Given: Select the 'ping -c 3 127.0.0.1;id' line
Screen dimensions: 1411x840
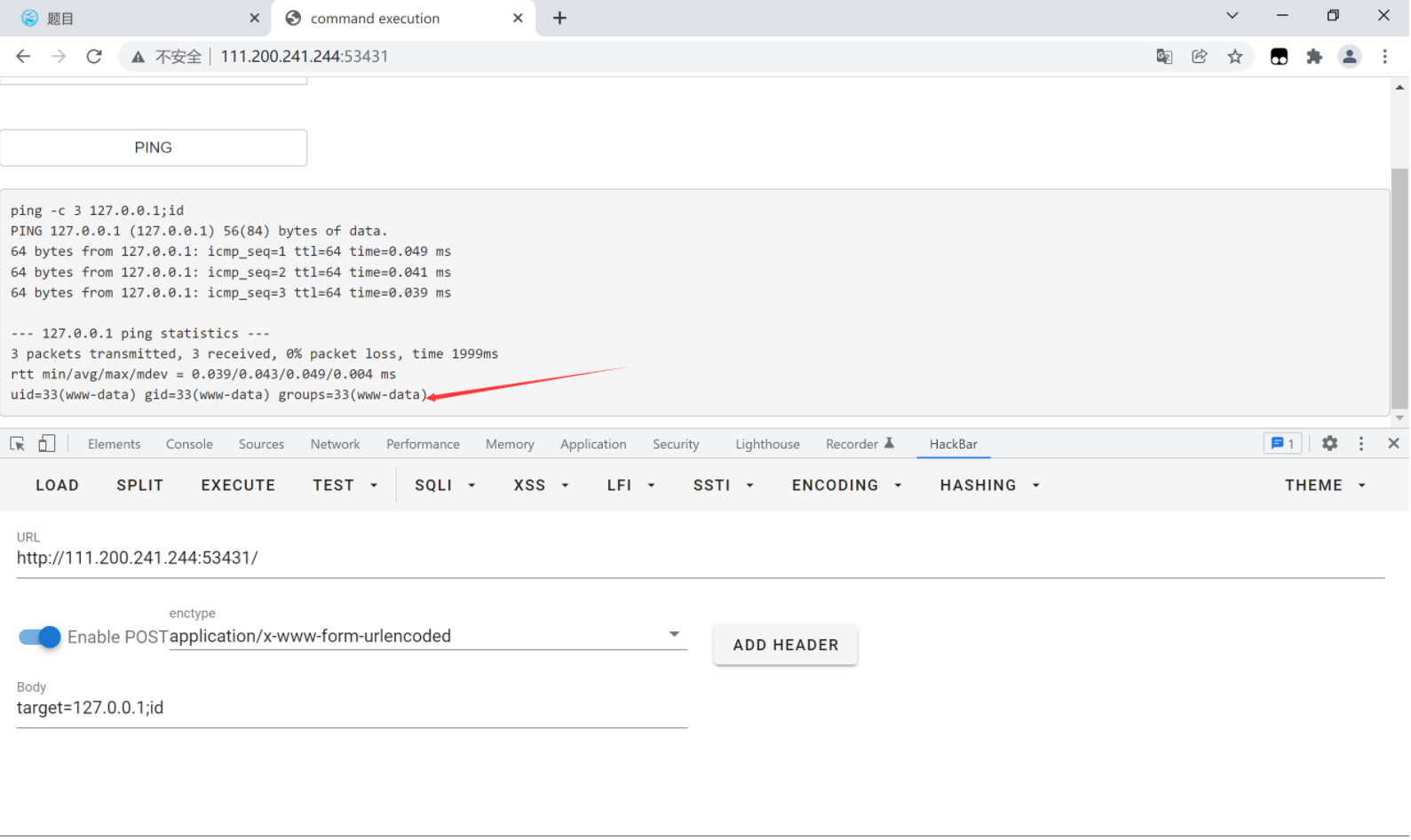Looking at the screenshot, I should [97, 210].
